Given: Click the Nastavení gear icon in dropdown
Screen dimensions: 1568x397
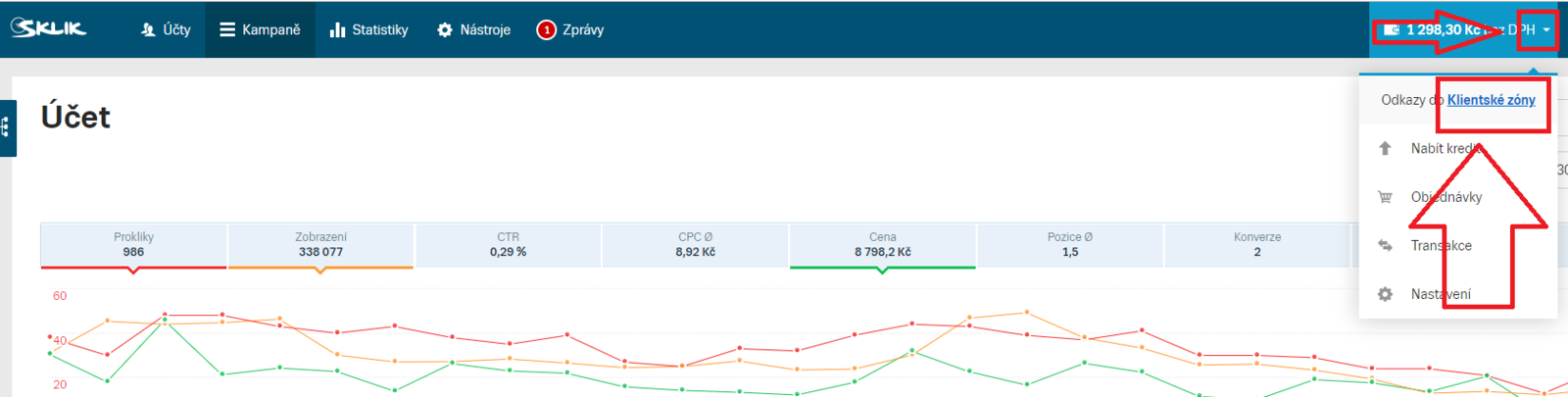Looking at the screenshot, I should (x=1385, y=294).
